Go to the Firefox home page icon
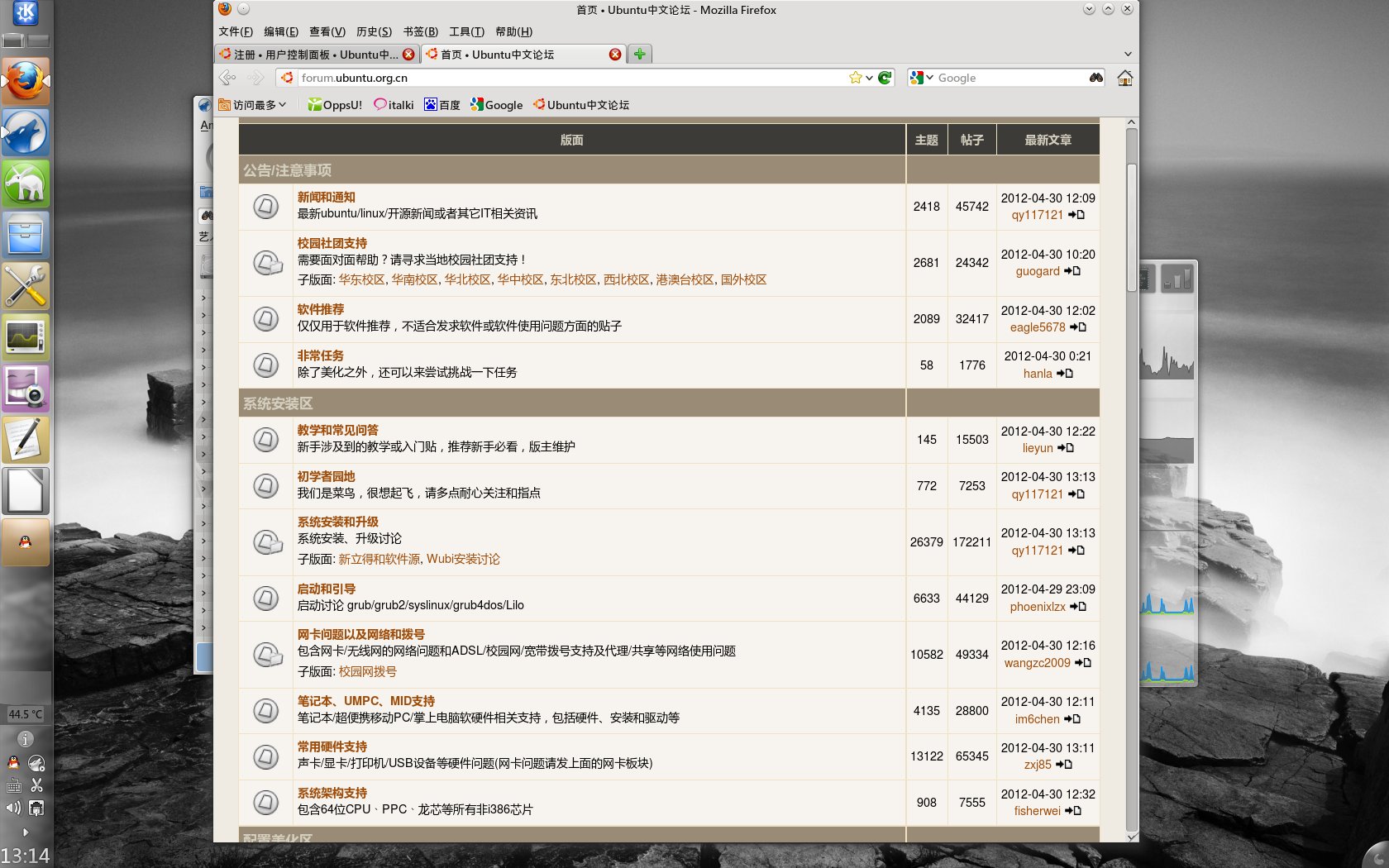1389x868 pixels. [x=1125, y=78]
